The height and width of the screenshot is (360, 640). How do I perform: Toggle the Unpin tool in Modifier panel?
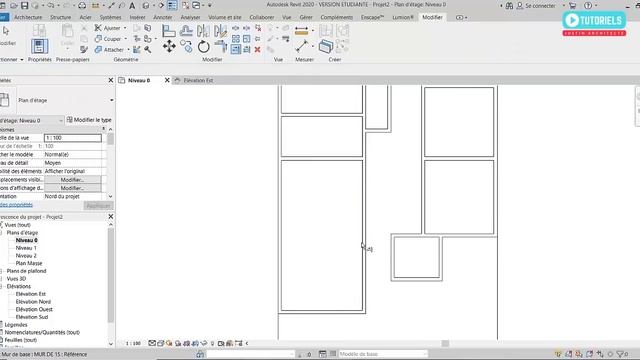[258, 28]
